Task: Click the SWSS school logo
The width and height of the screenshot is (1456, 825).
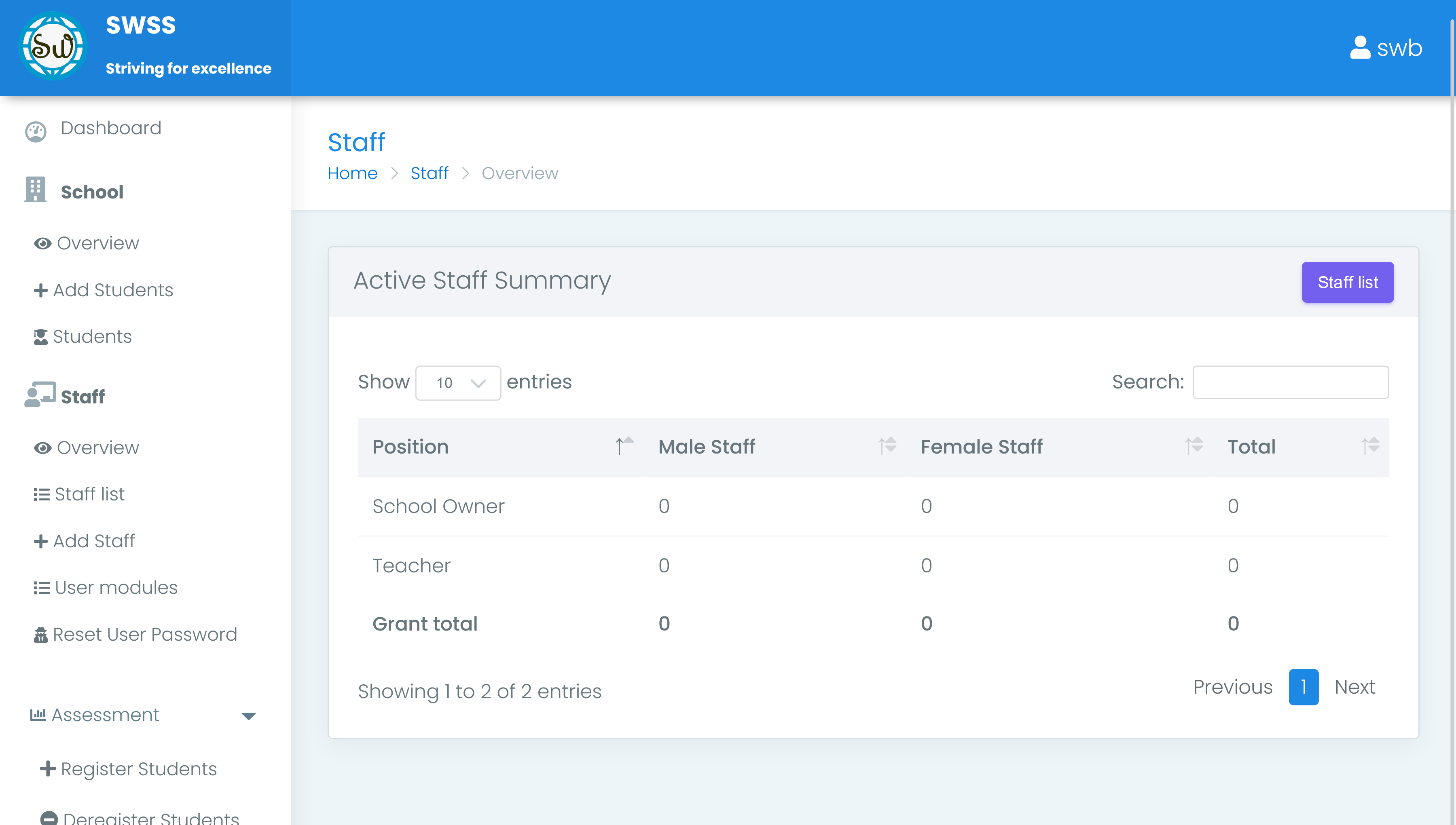Action: pyautogui.click(x=53, y=46)
